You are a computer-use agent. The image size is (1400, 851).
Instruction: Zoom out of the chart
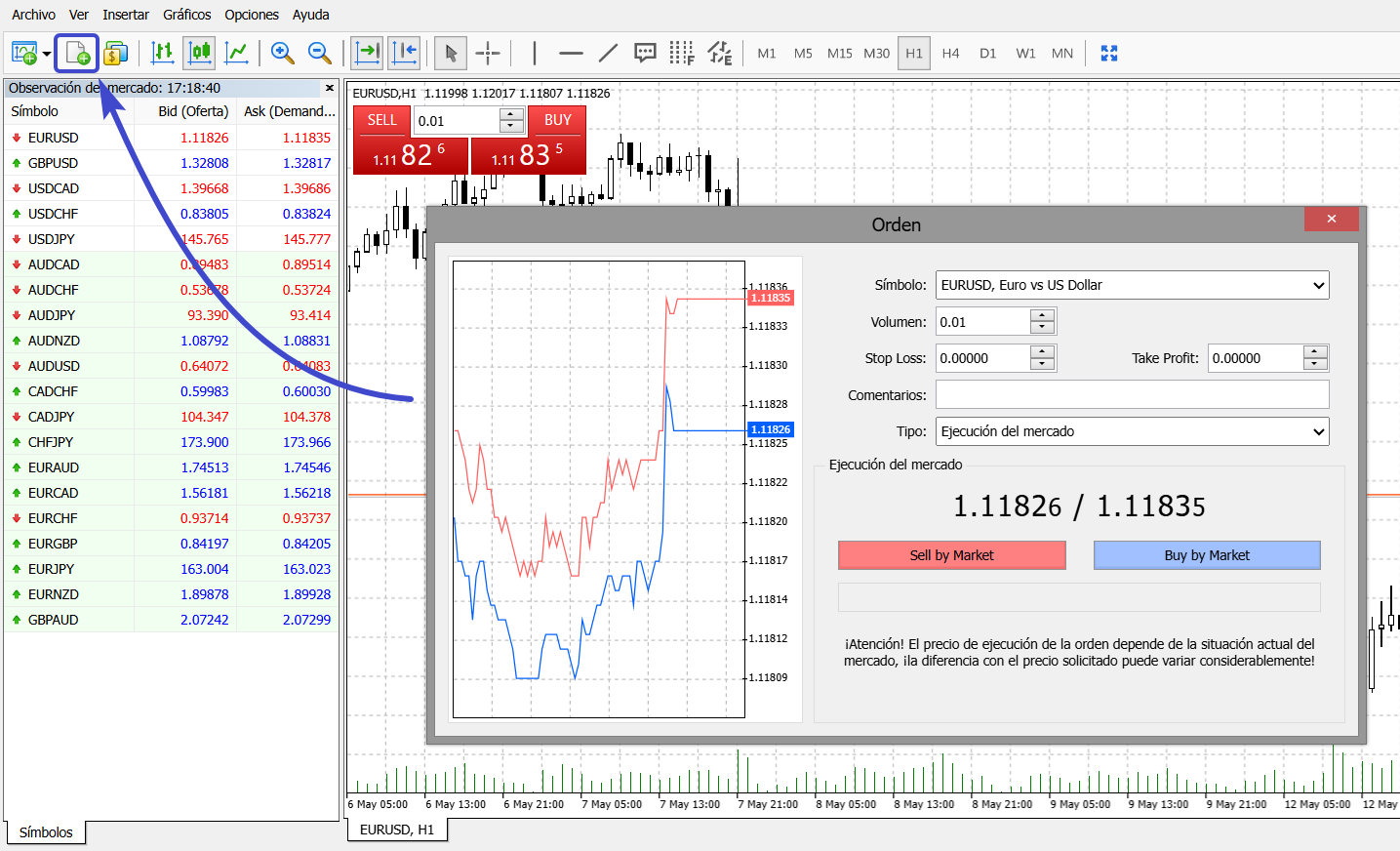(x=319, y=53)
